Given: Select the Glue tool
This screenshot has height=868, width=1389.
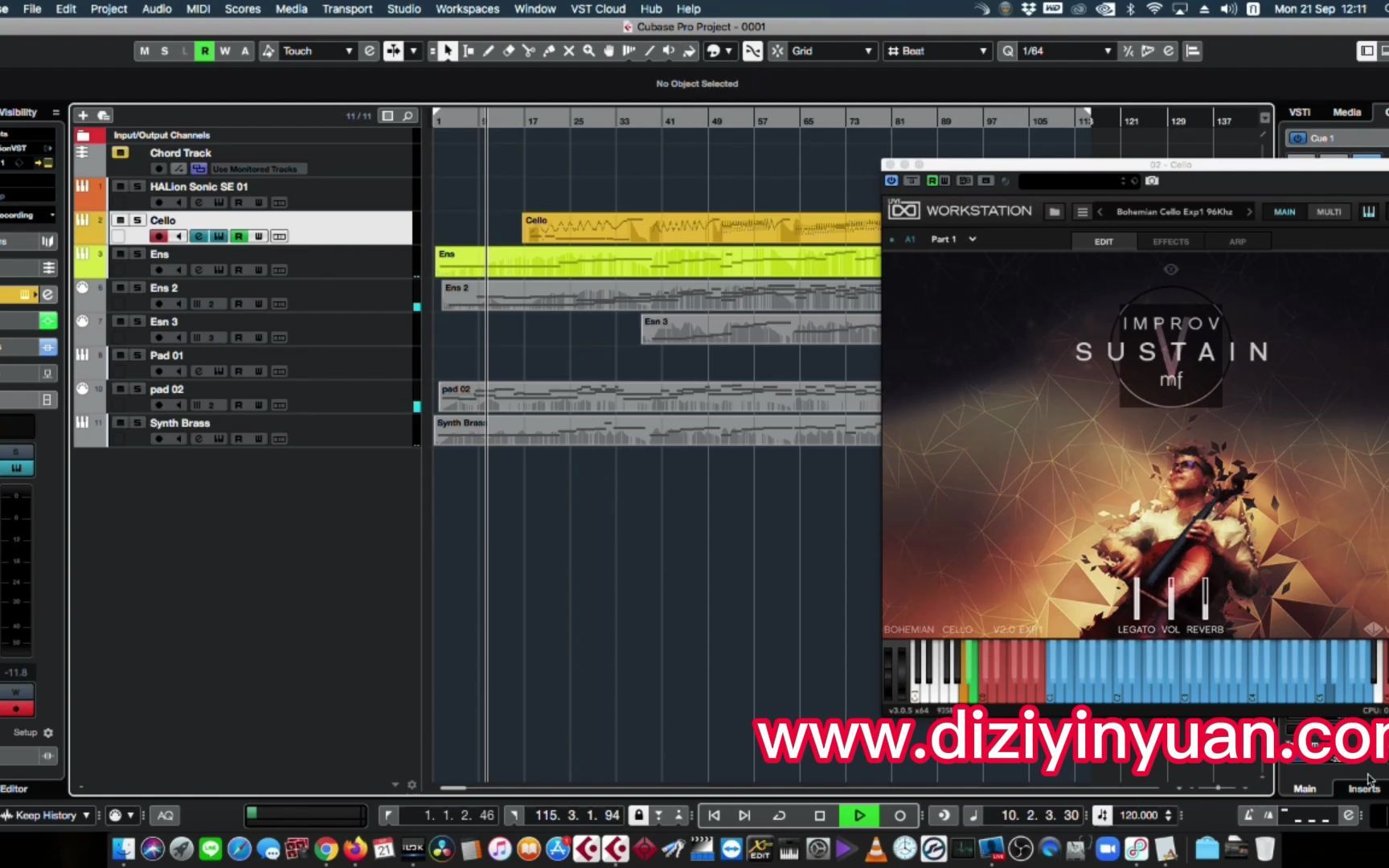Looking at the screenshot, I should click(549, 51).
